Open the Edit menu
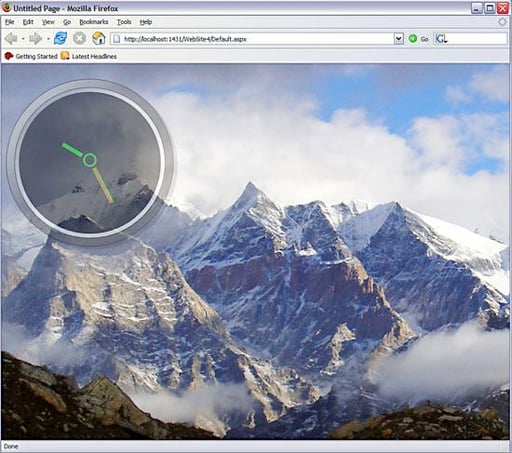This screenshot has width=512, height=453. point(28,22)
